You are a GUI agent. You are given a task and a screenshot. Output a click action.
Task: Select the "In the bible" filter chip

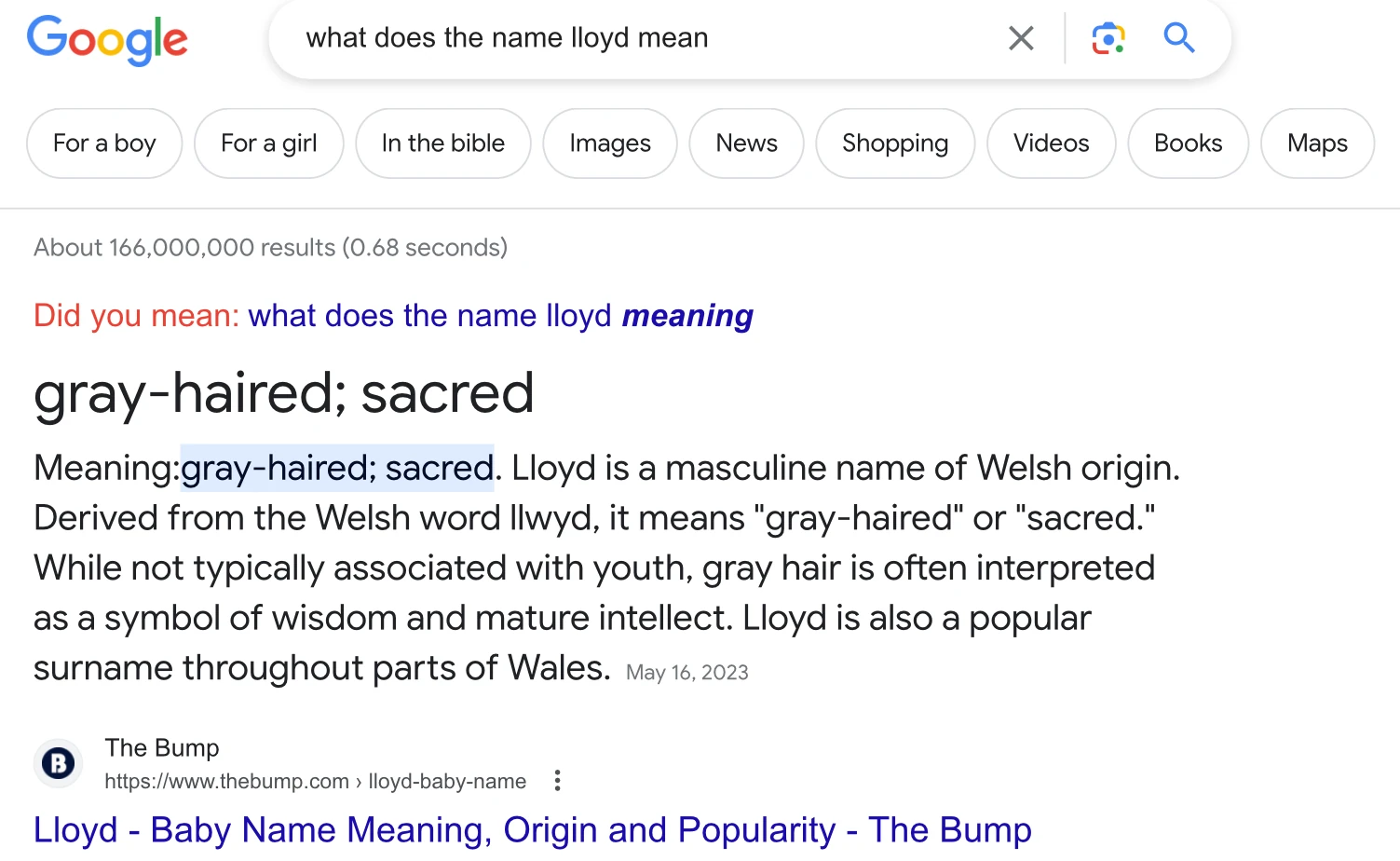(442, 143)
